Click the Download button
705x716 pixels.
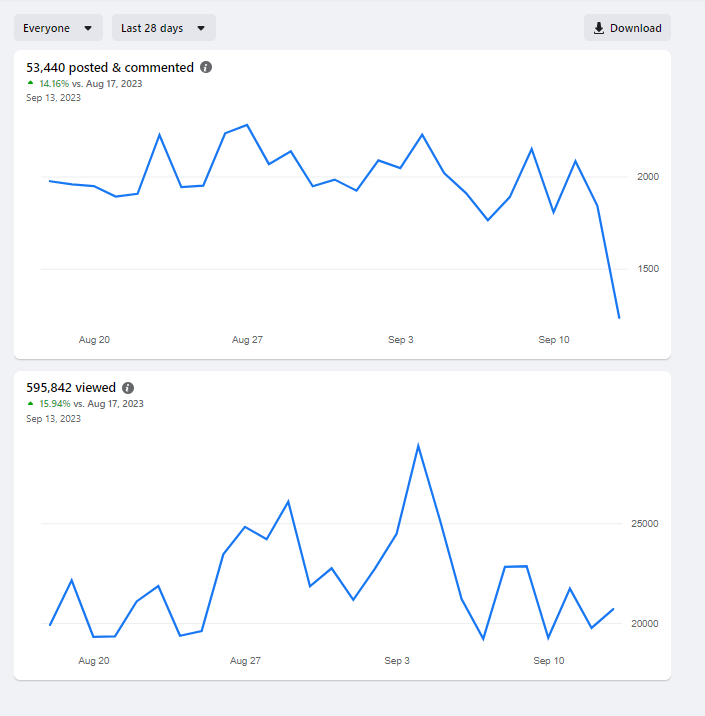627,28
